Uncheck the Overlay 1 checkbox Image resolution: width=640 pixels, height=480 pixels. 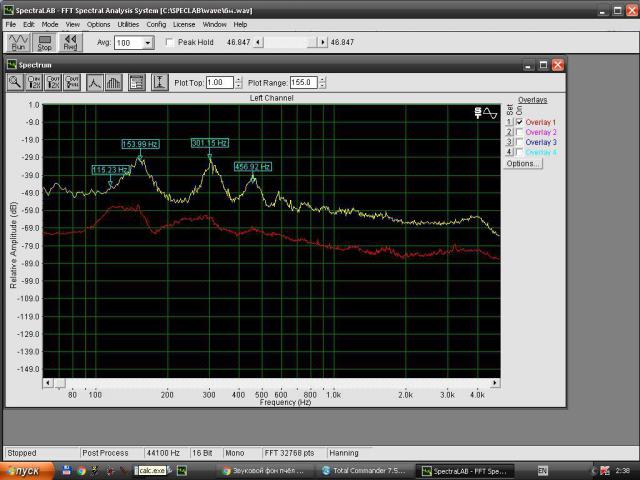[519, 122]
